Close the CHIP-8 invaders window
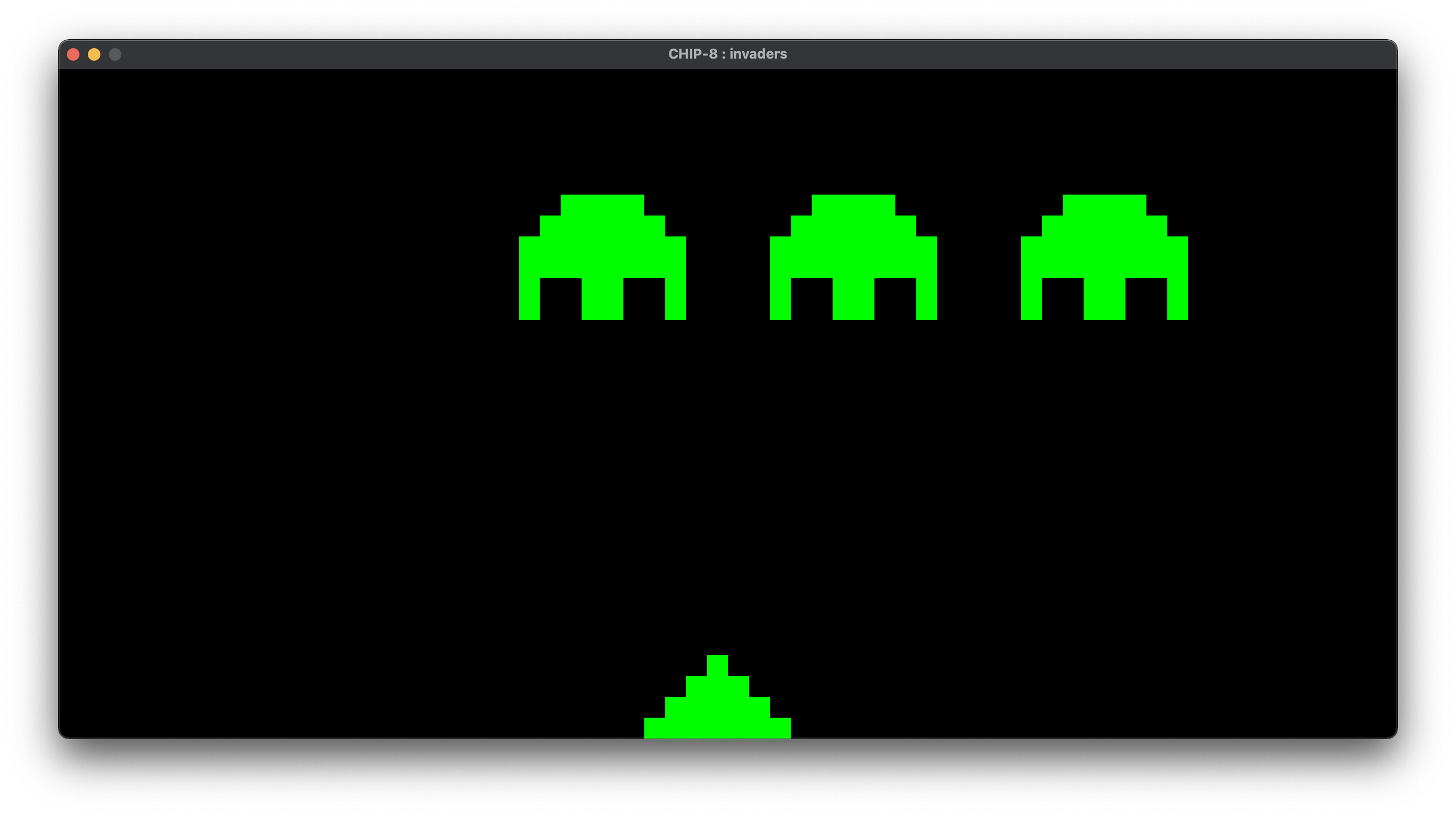Image resolution: width=1456 pixels, height=816 pixels. [x=73, y=54]
